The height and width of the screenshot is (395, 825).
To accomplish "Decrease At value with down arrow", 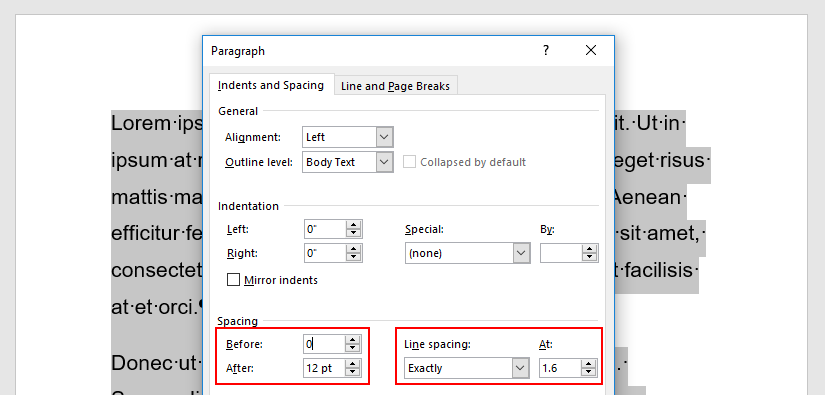I will [x=589, y=373].
